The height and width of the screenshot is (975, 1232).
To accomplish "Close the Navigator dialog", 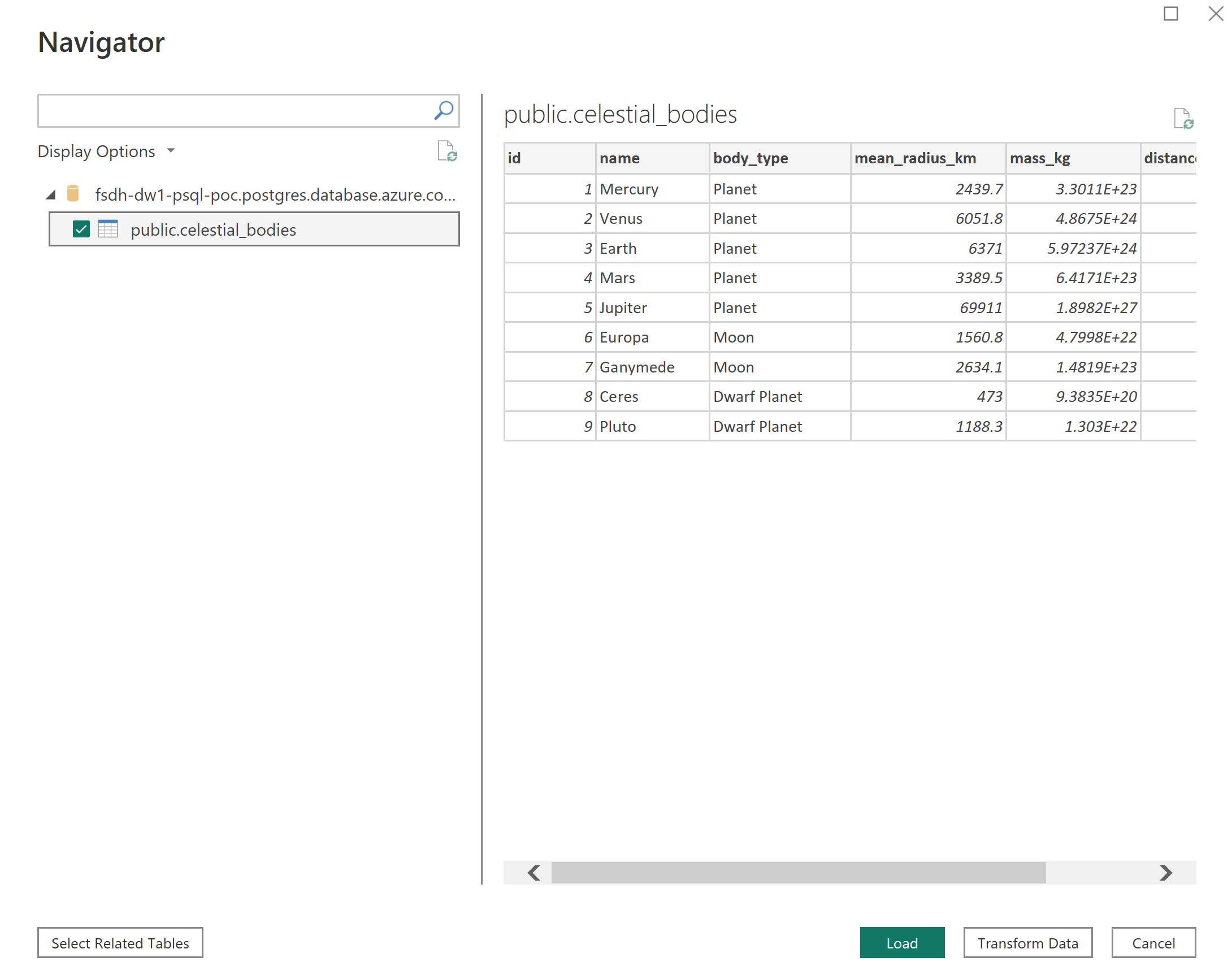I will 1216,13.
